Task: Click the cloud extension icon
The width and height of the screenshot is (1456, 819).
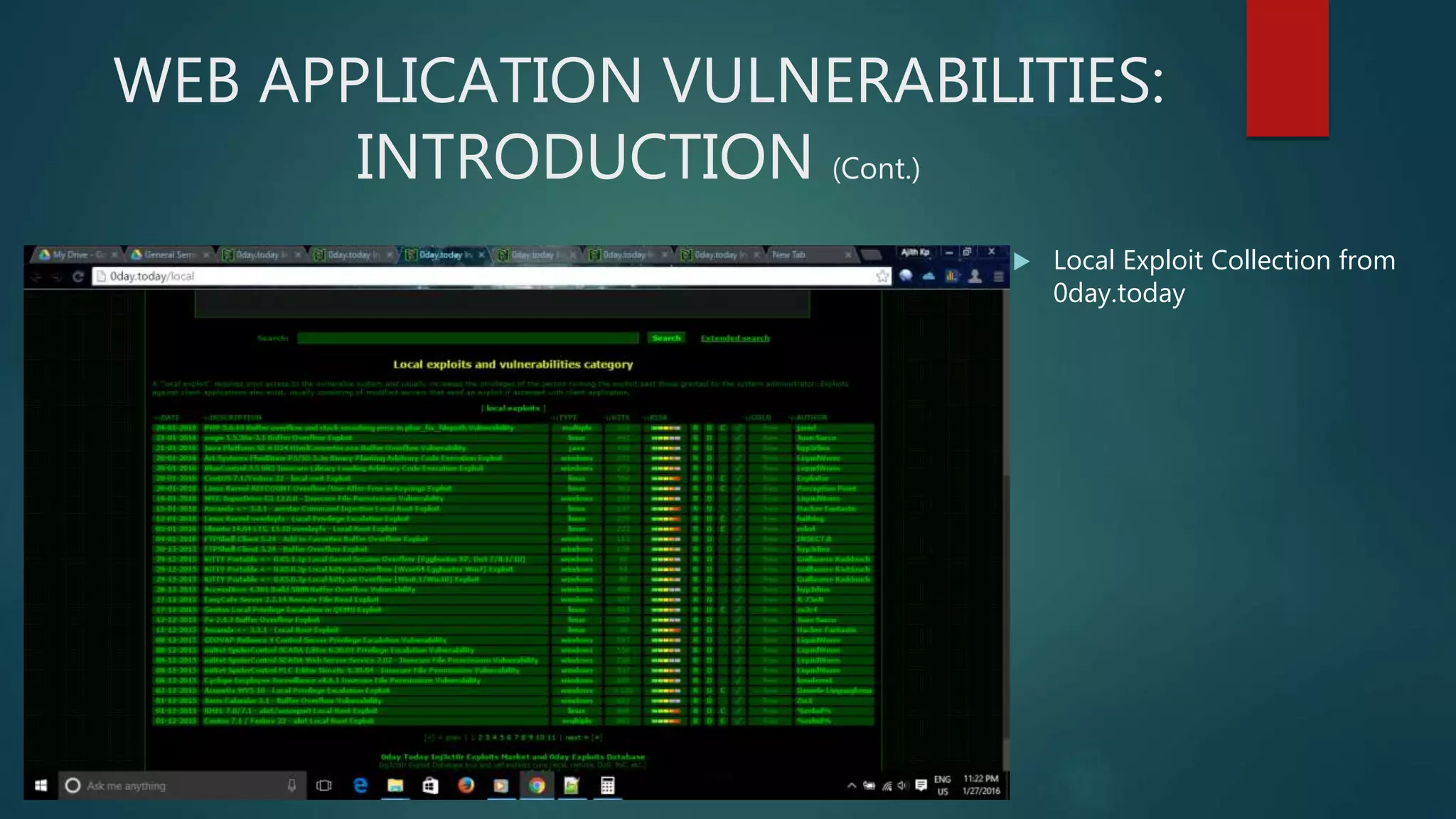Action: (928, 277)
